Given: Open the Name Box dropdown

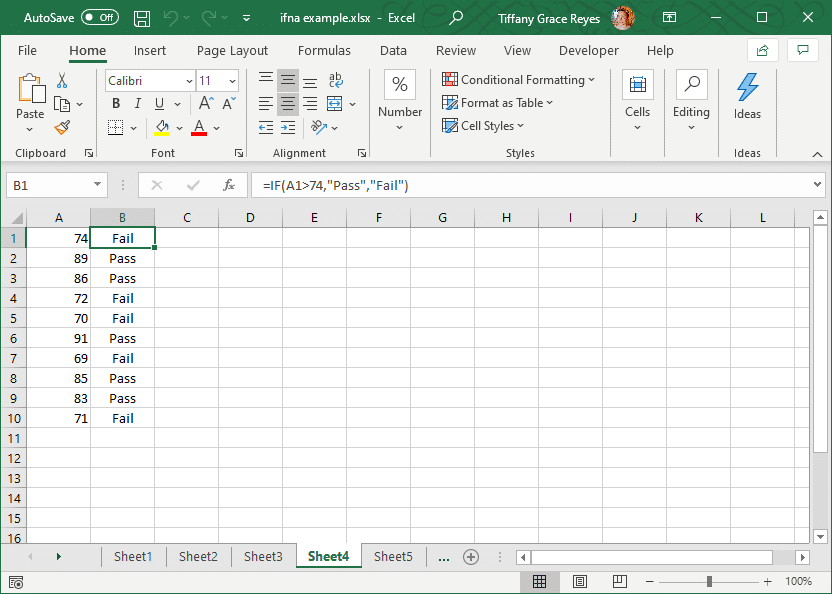Looking at the screenshot, I should coord(97,185).
